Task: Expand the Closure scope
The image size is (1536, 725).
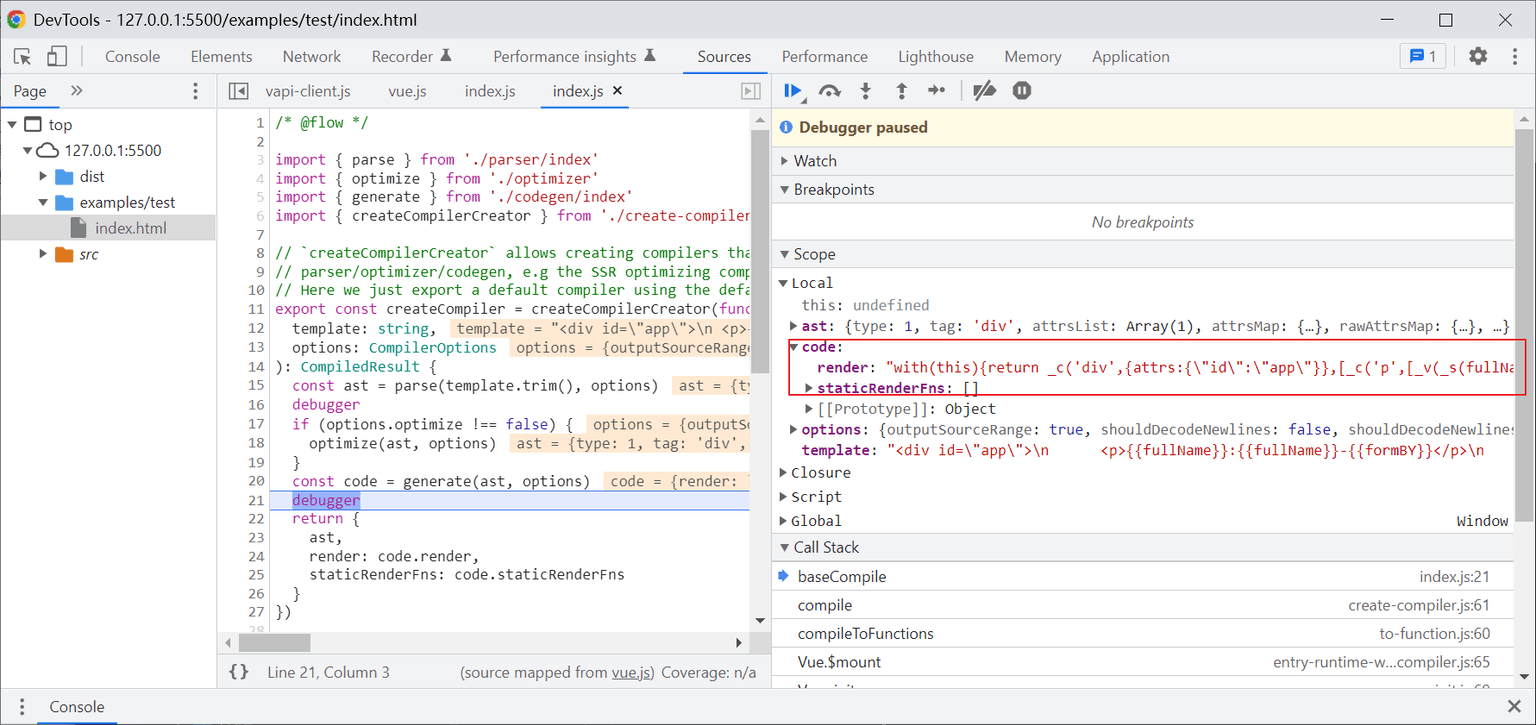Action: pyautogui.click(x=784, y=473)
